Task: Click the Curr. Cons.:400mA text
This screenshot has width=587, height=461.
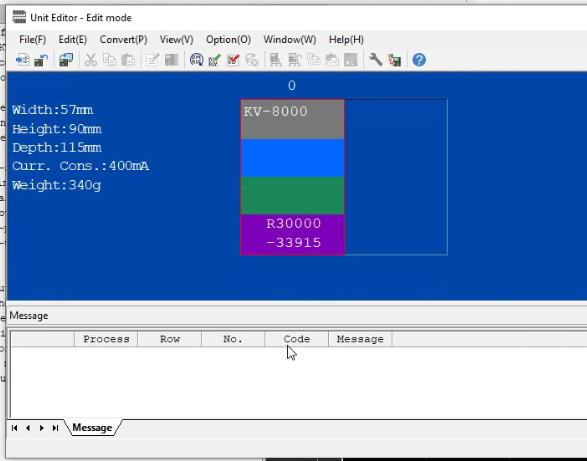Action: [x=80, y=166]
